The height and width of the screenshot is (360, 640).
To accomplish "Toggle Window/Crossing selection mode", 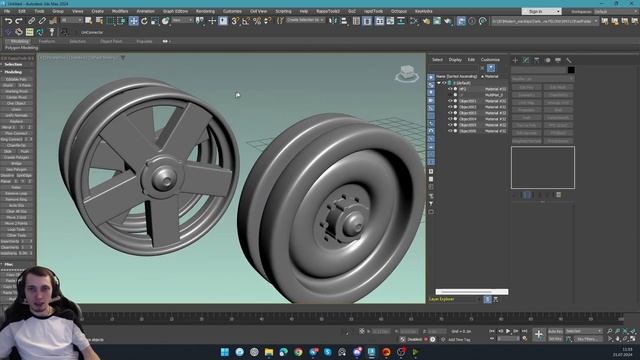I will [121, 21].
